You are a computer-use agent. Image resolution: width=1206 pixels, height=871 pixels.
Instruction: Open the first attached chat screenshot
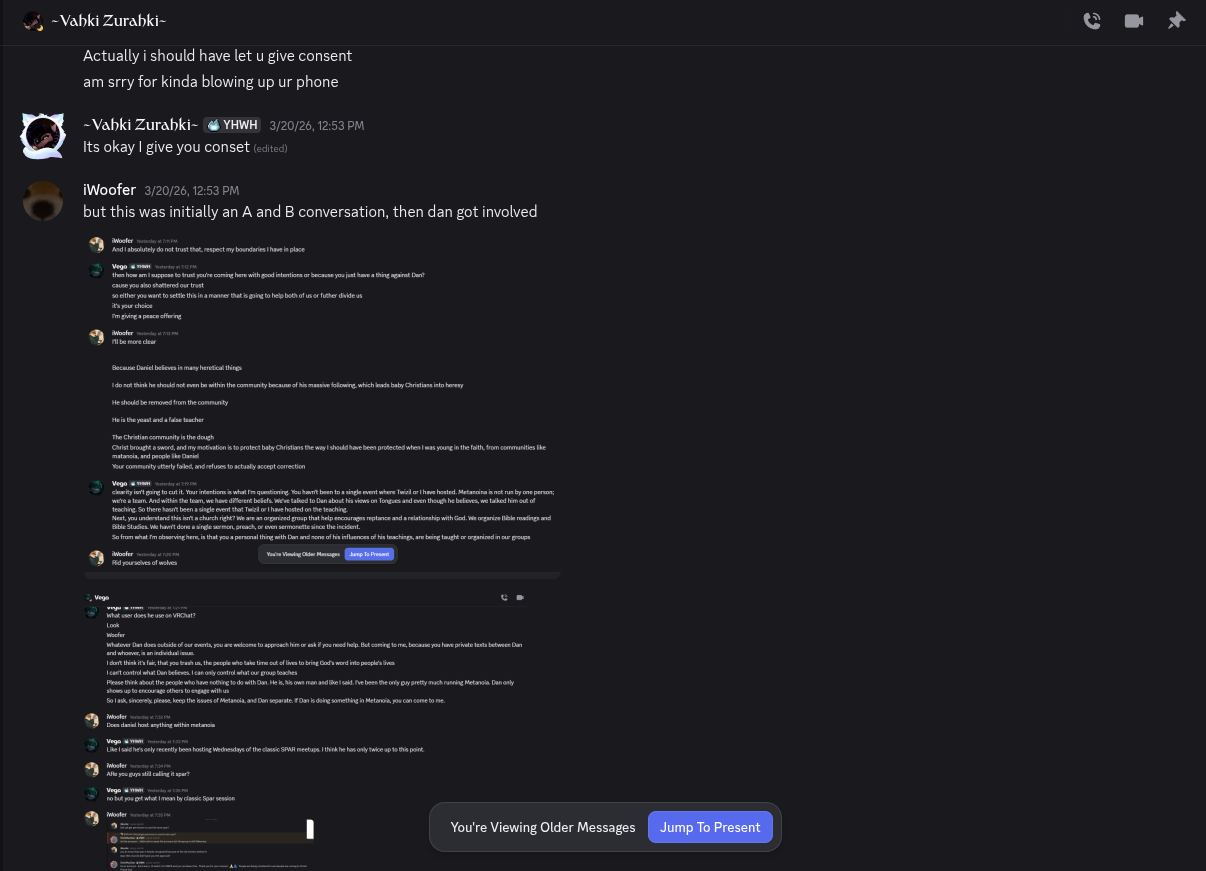pos(322,405)
